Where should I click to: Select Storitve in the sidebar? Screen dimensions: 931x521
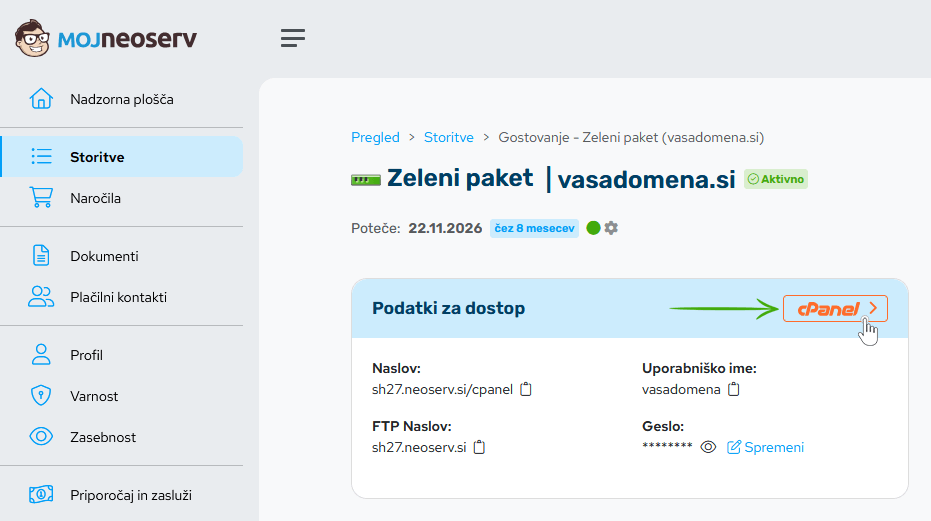coord(122,157)
